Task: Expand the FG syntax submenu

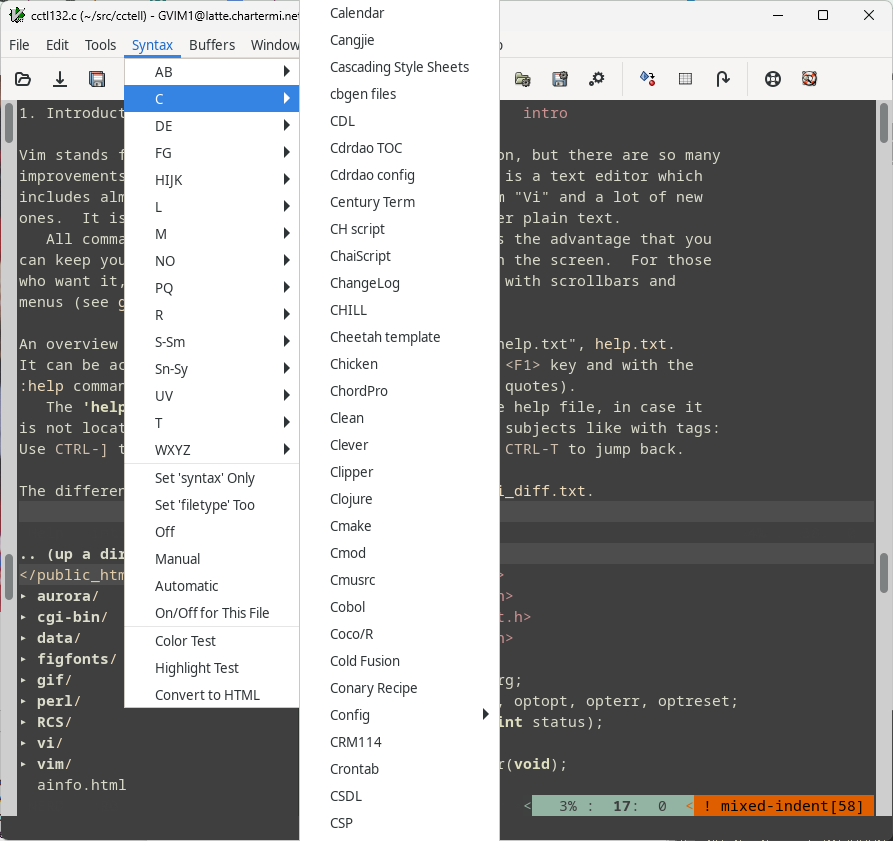Action: coord(211,153)
